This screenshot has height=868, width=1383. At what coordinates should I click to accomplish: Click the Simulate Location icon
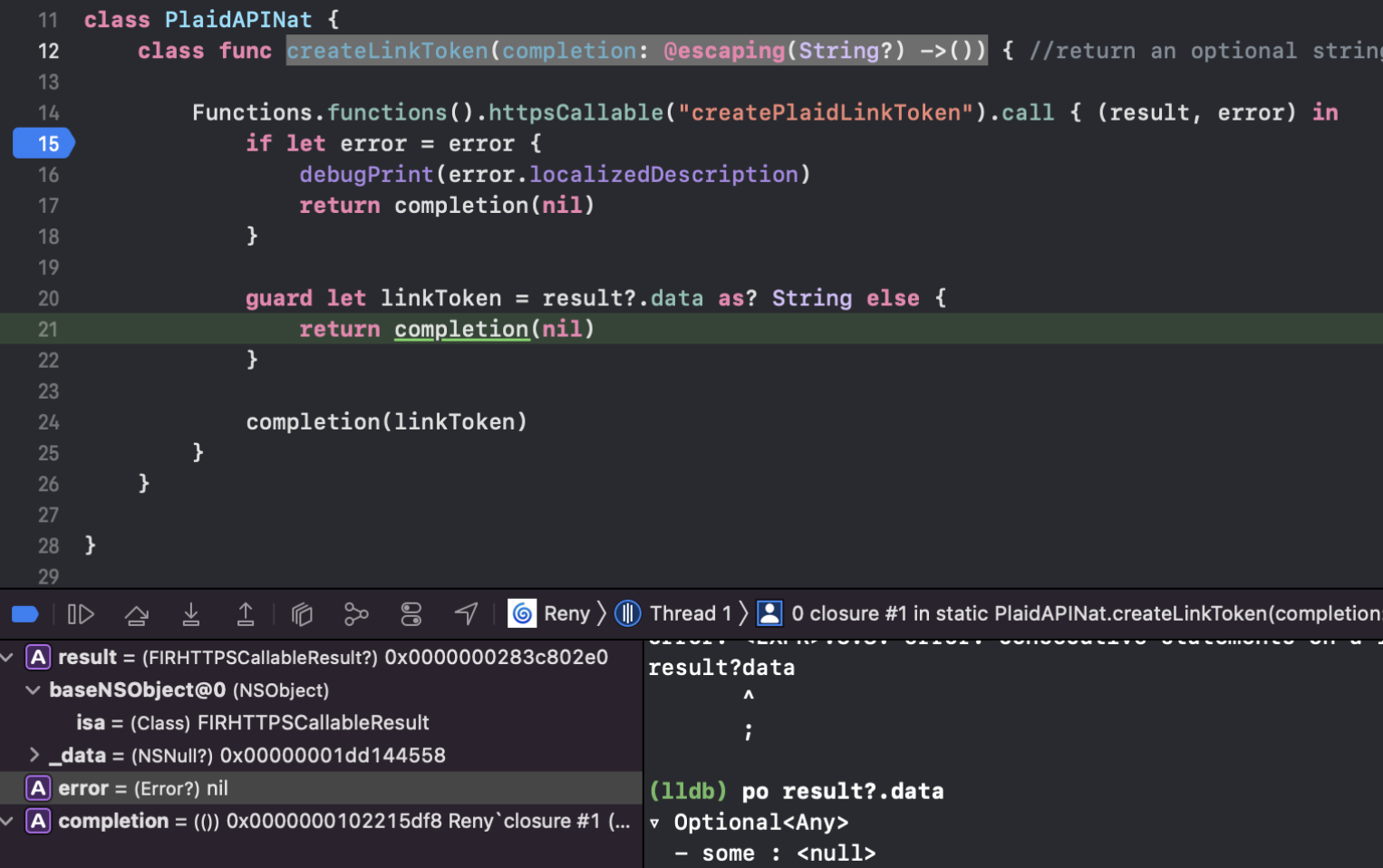point(466,614)
